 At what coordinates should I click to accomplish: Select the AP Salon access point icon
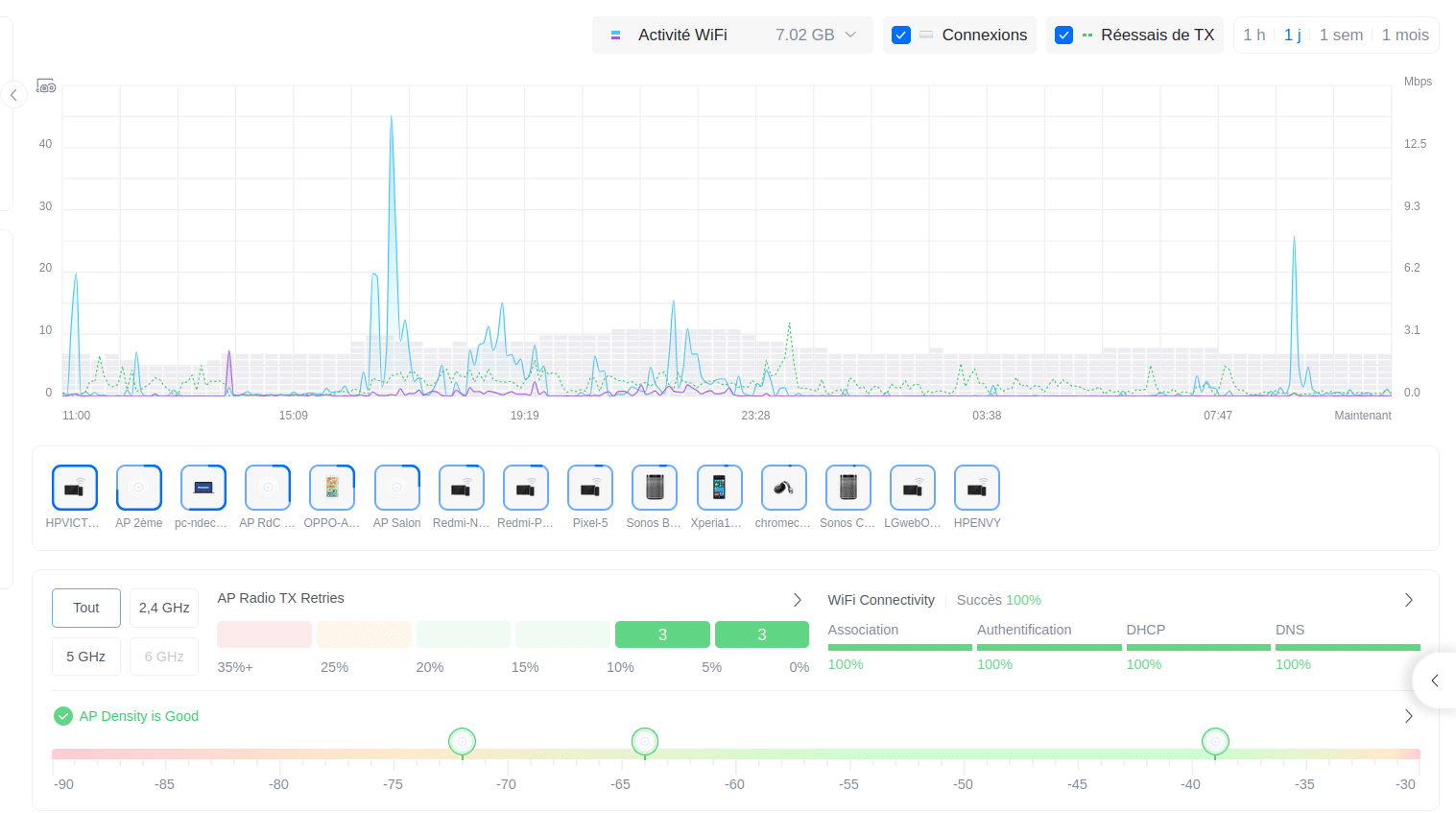coord(396,487)
